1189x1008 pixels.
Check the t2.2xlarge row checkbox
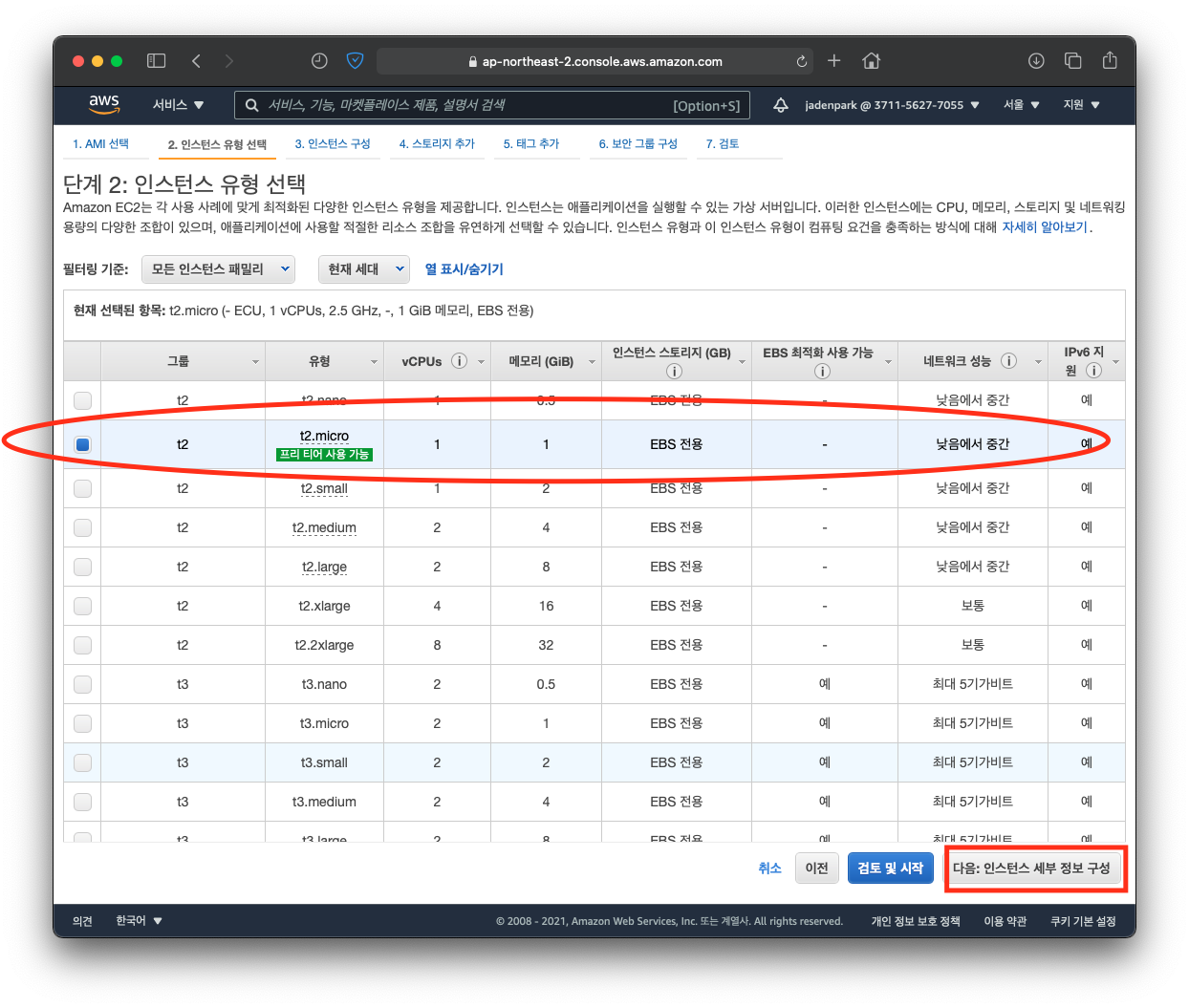(83, 645)
